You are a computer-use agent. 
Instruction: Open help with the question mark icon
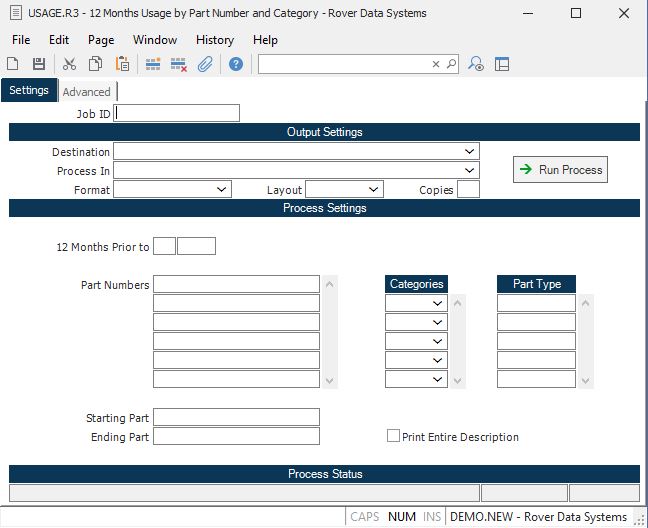236,64
